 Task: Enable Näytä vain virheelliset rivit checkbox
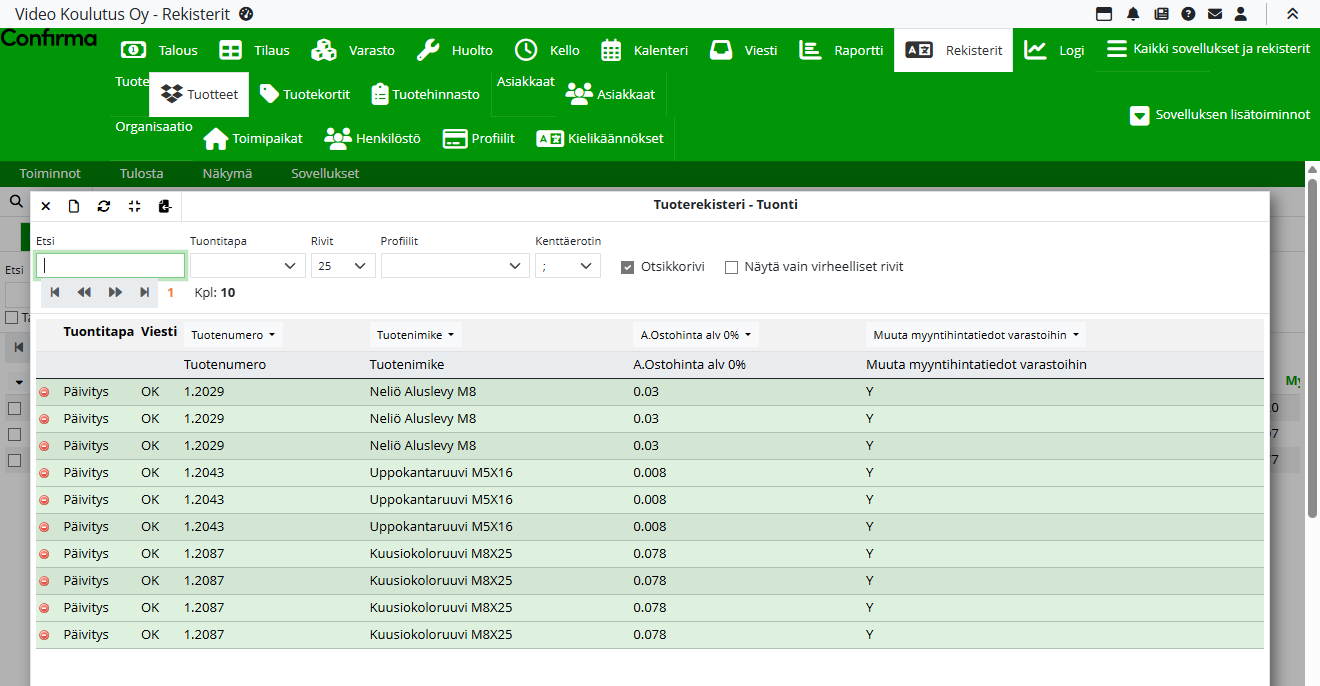click(732, 267)
